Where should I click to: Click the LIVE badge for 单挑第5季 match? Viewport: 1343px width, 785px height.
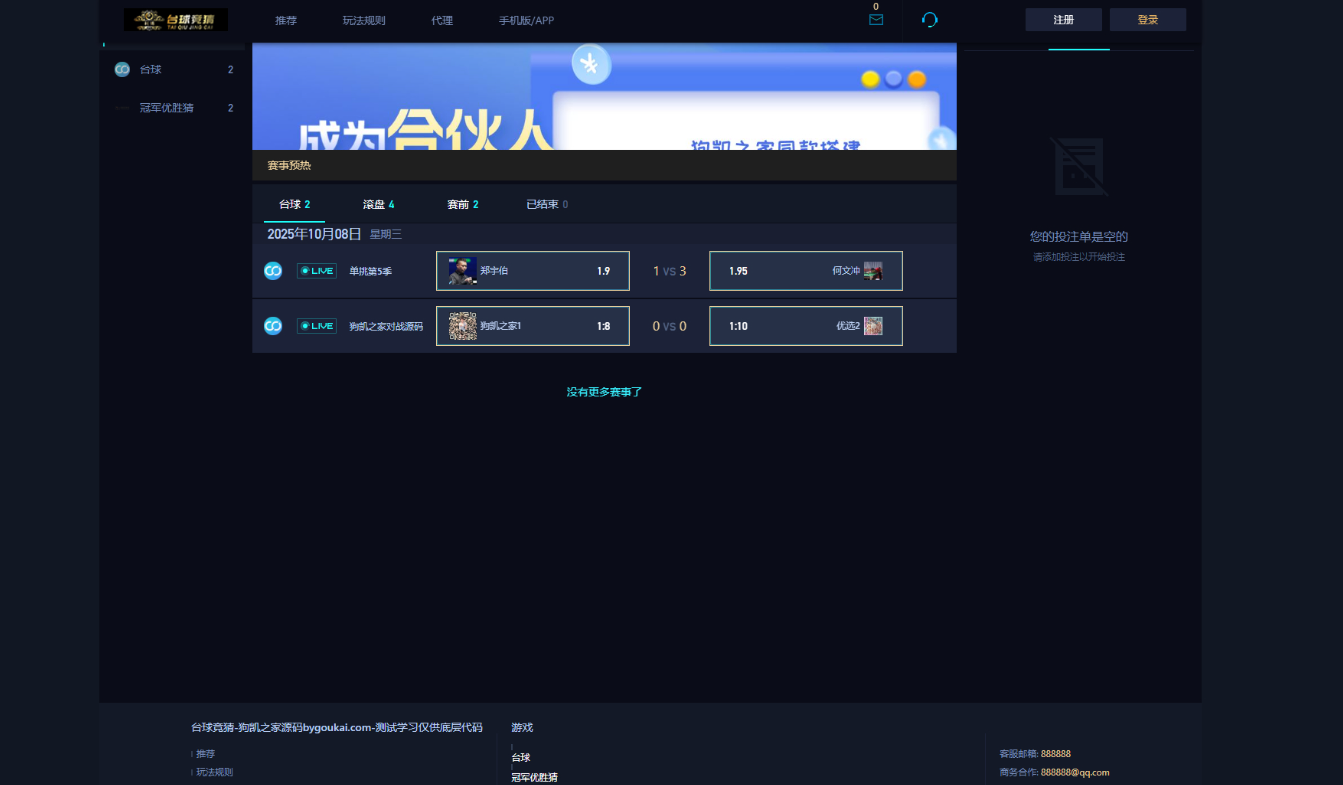[317, 271]
